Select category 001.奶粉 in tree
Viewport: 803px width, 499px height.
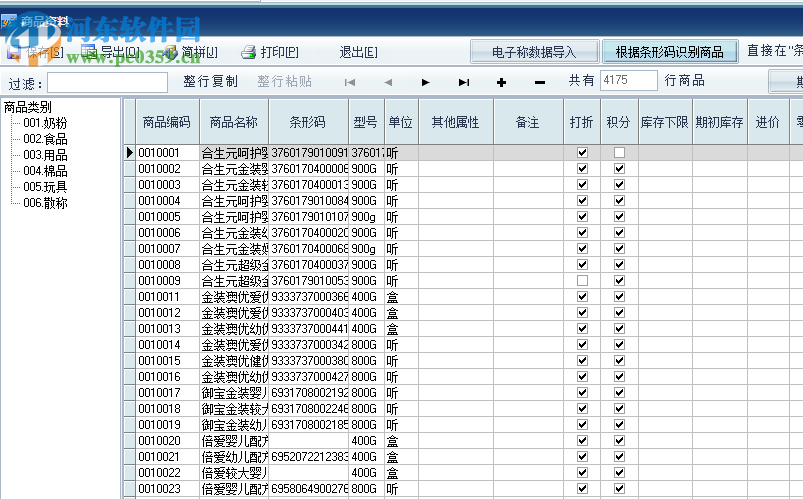45,123
